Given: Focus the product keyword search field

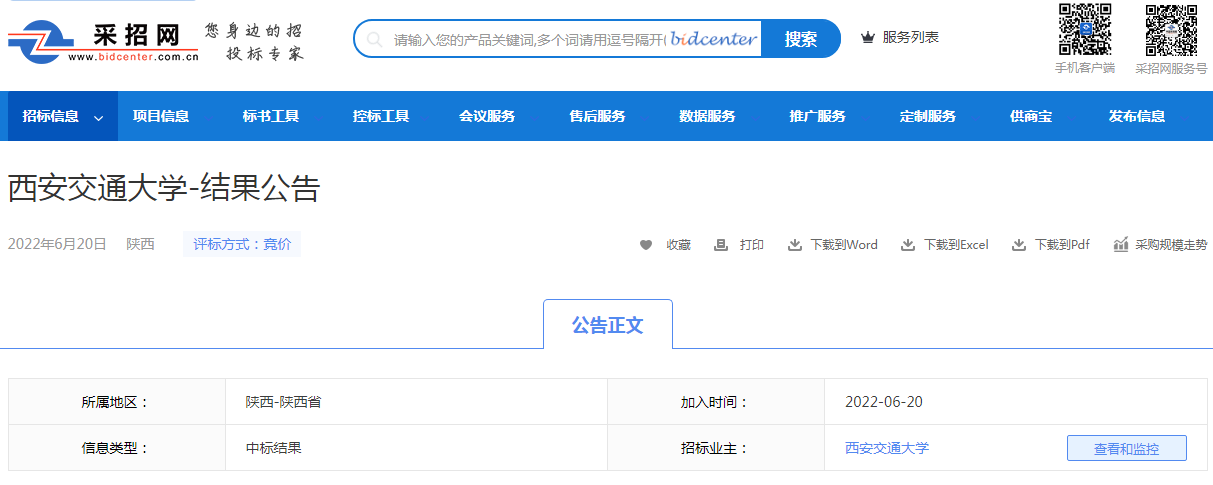Looking at the screenshot, I should click(x=530, y=40).
